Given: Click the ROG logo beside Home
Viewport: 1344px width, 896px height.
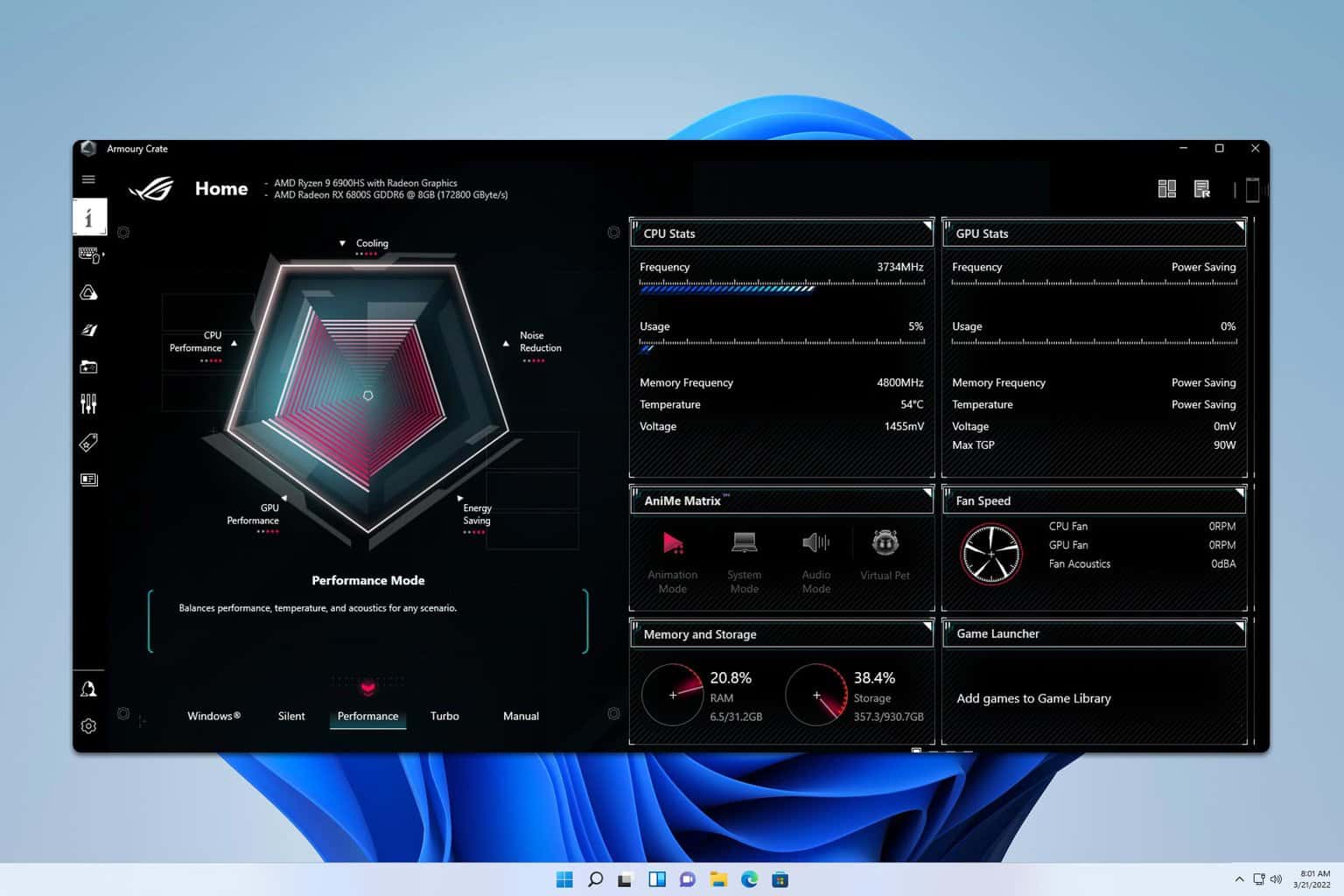Looking at the screenshot, I should [151, 189].
